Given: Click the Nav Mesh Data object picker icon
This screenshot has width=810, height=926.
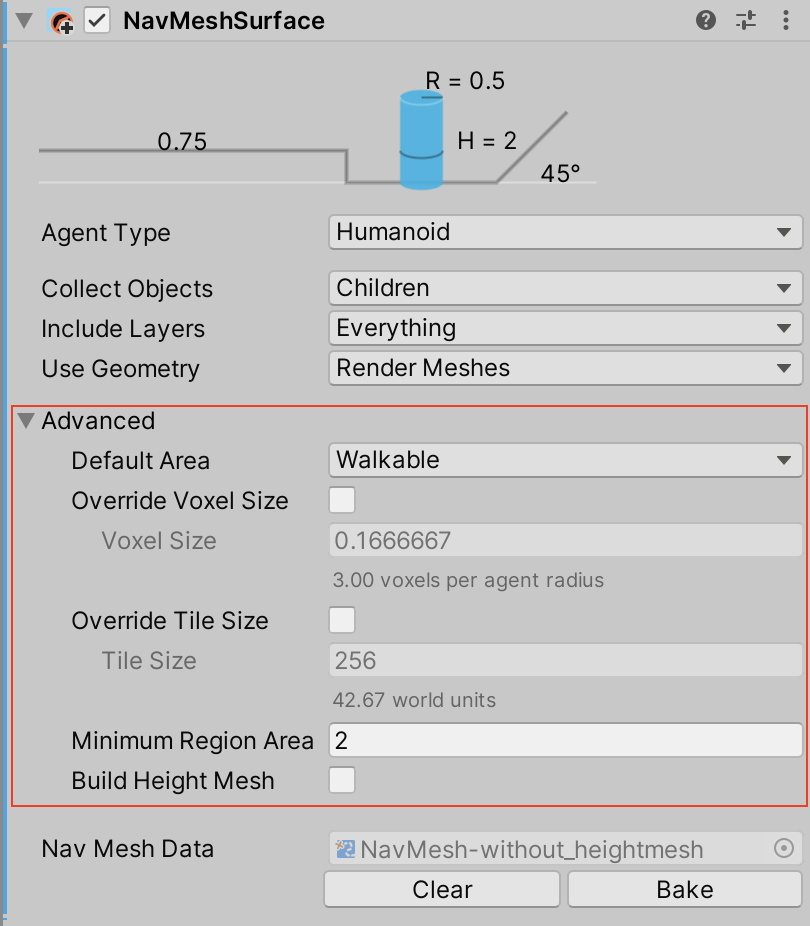Looking at the screenshot, I should click(784, 849).
